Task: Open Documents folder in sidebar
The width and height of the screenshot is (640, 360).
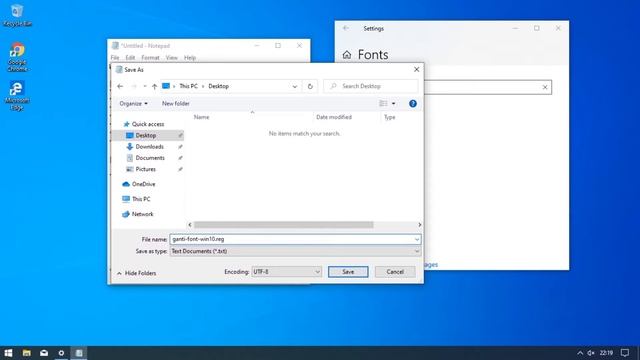Action: pos(150,158)
